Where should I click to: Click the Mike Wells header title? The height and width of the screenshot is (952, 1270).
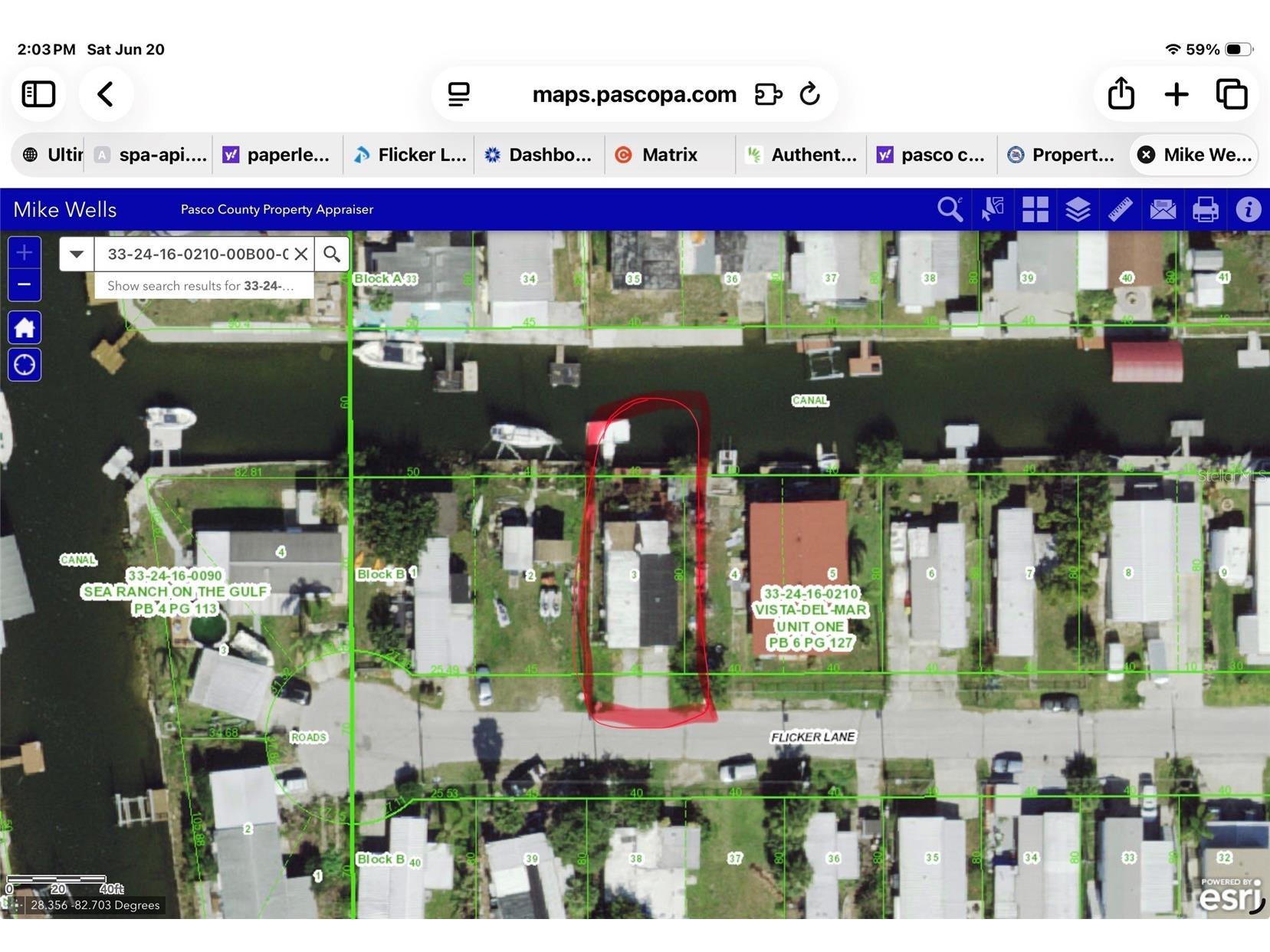point(65,209)
